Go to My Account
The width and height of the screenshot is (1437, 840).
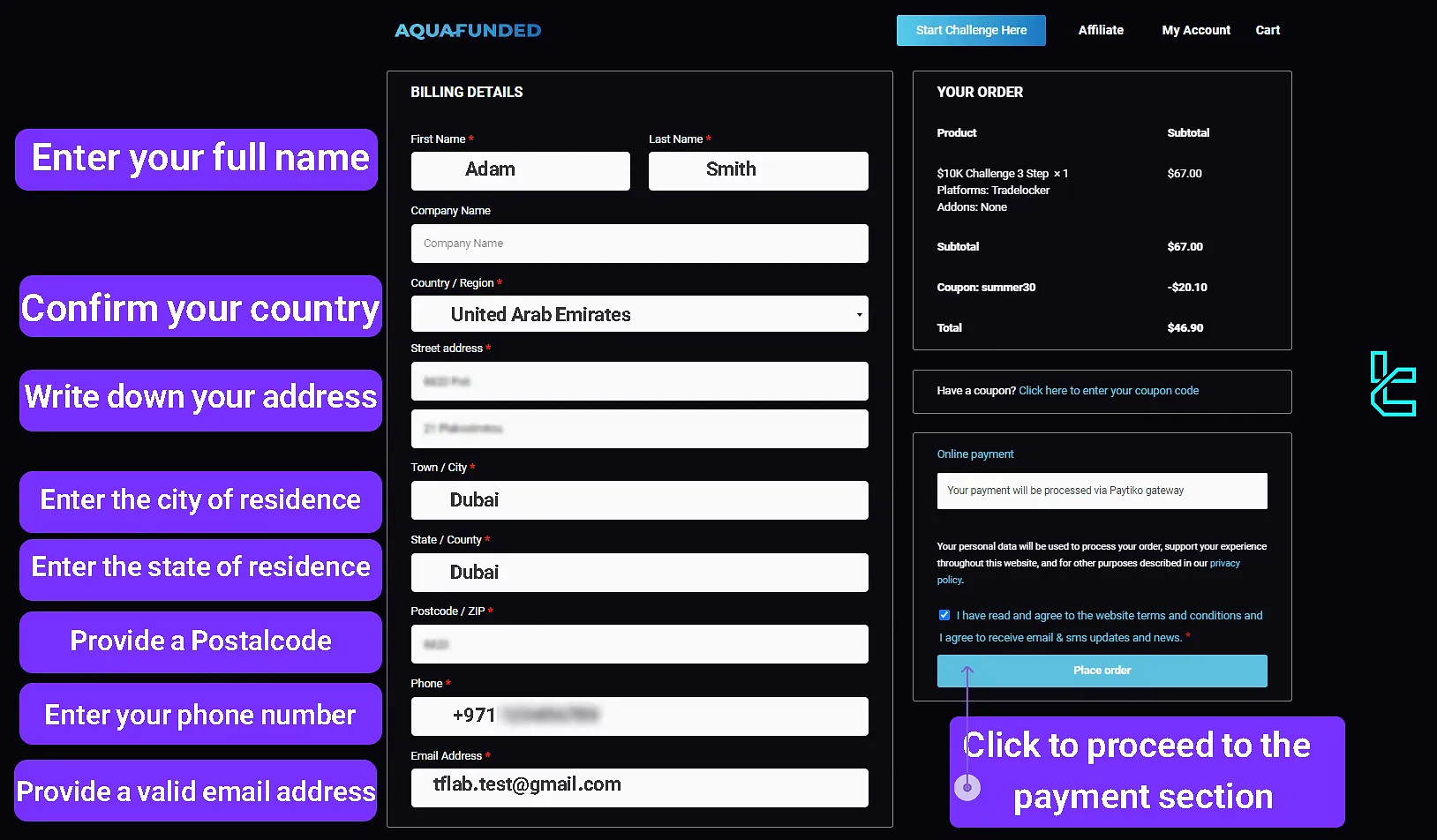click(1195, 30)
